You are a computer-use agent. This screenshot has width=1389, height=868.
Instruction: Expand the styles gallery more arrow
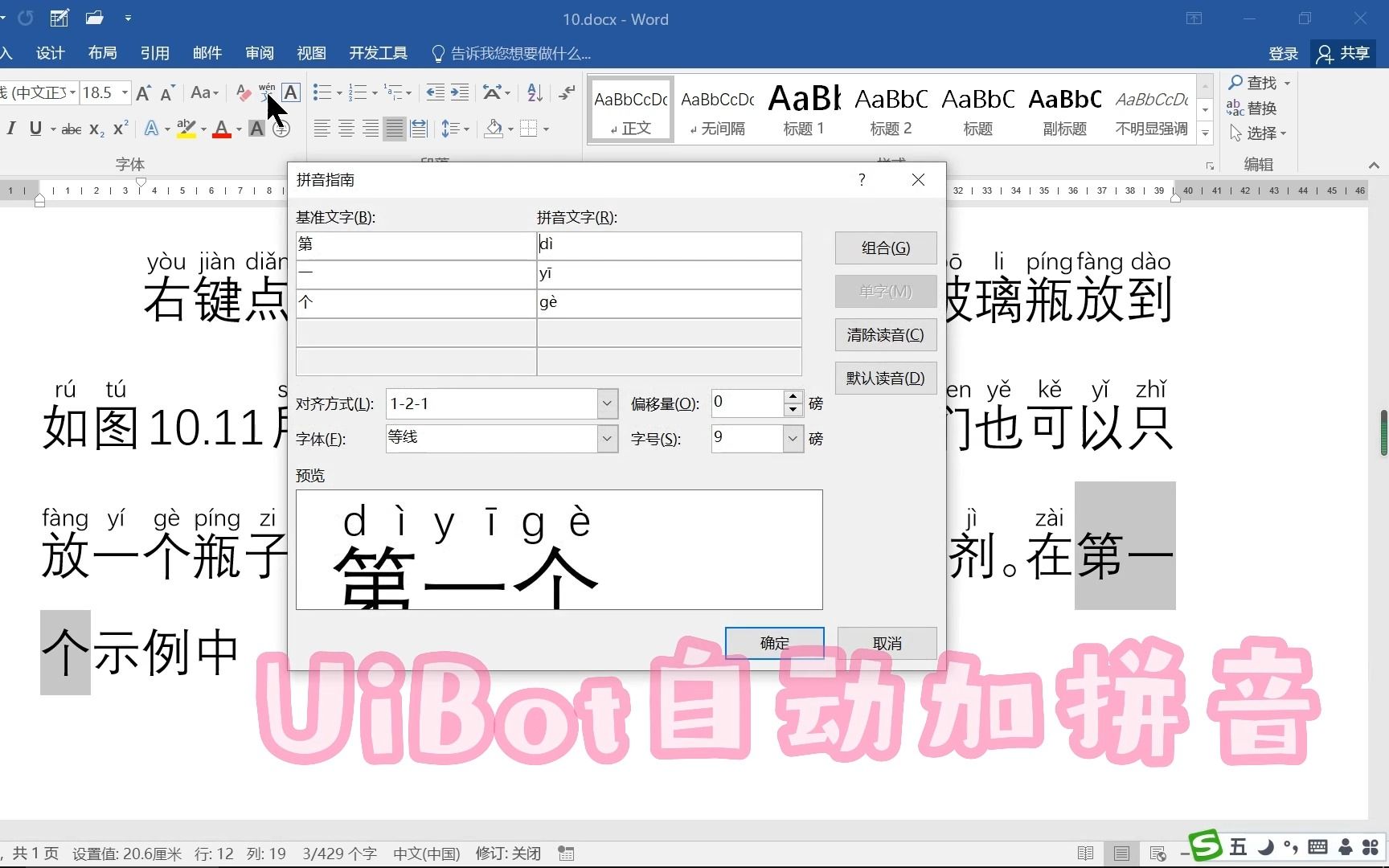pos(1205,133)
